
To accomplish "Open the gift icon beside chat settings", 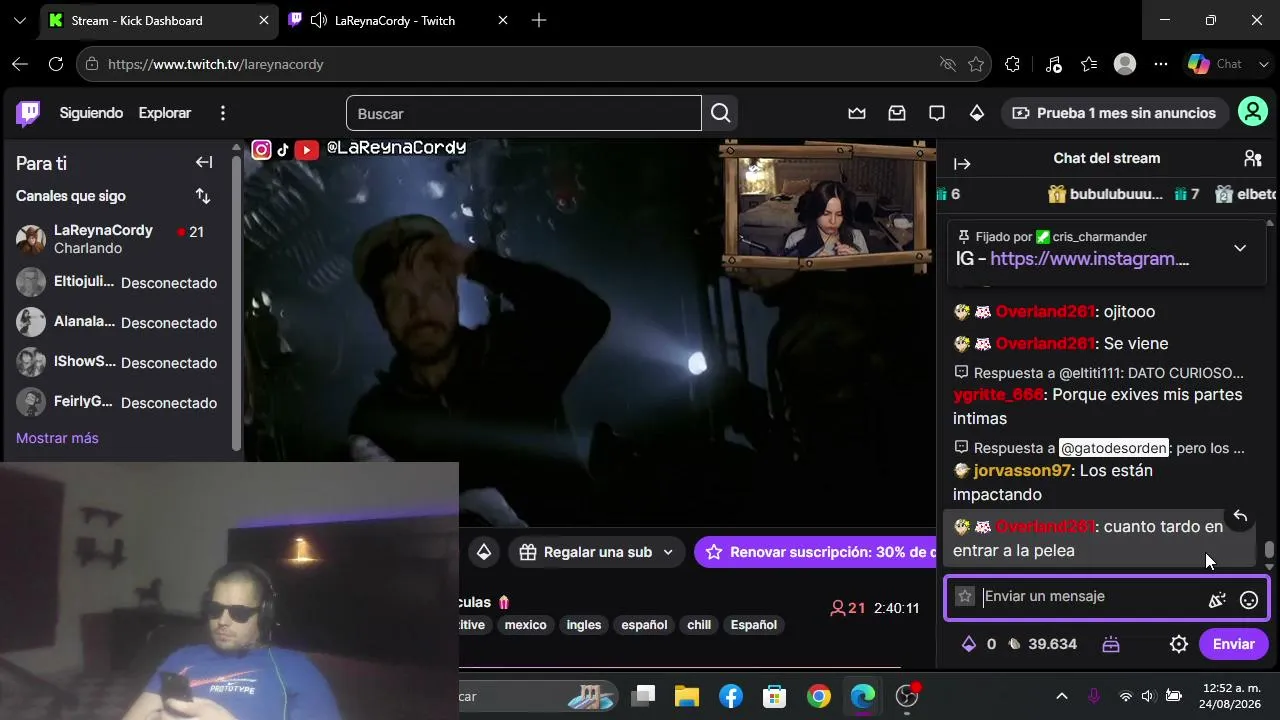I will [x=1111, y=644].
